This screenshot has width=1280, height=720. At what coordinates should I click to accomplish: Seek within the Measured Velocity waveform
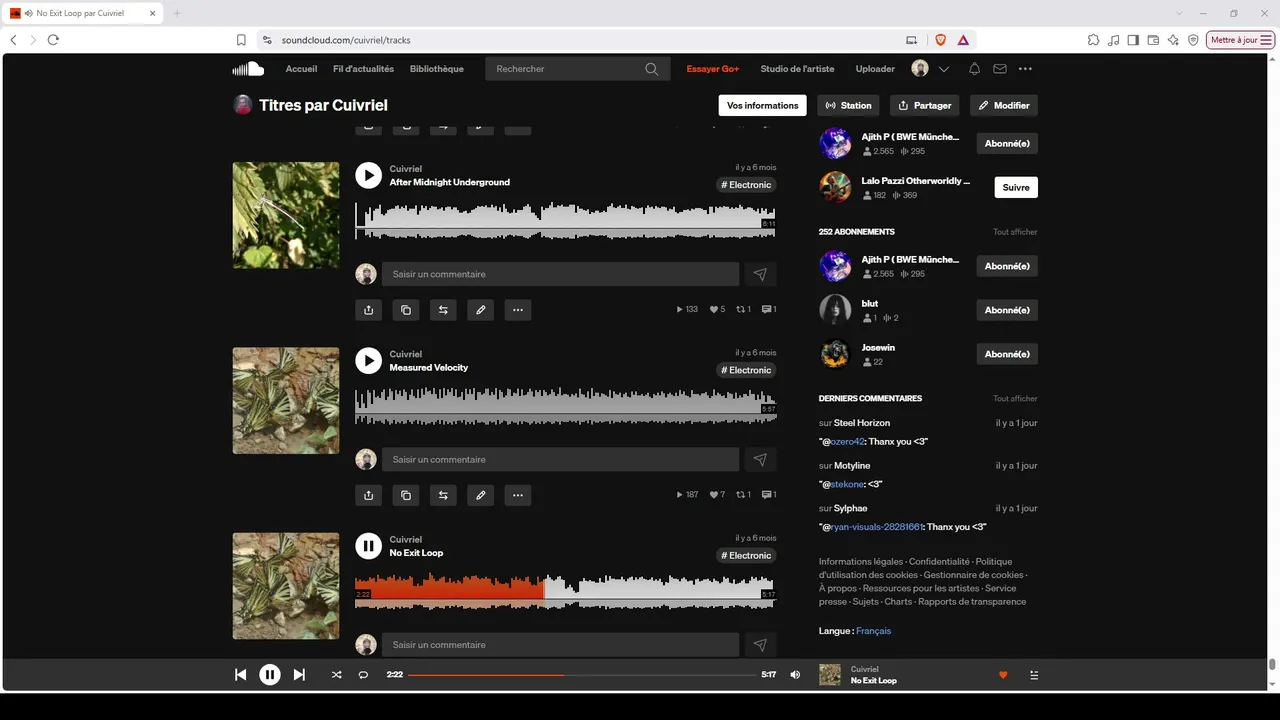point(566,406)
